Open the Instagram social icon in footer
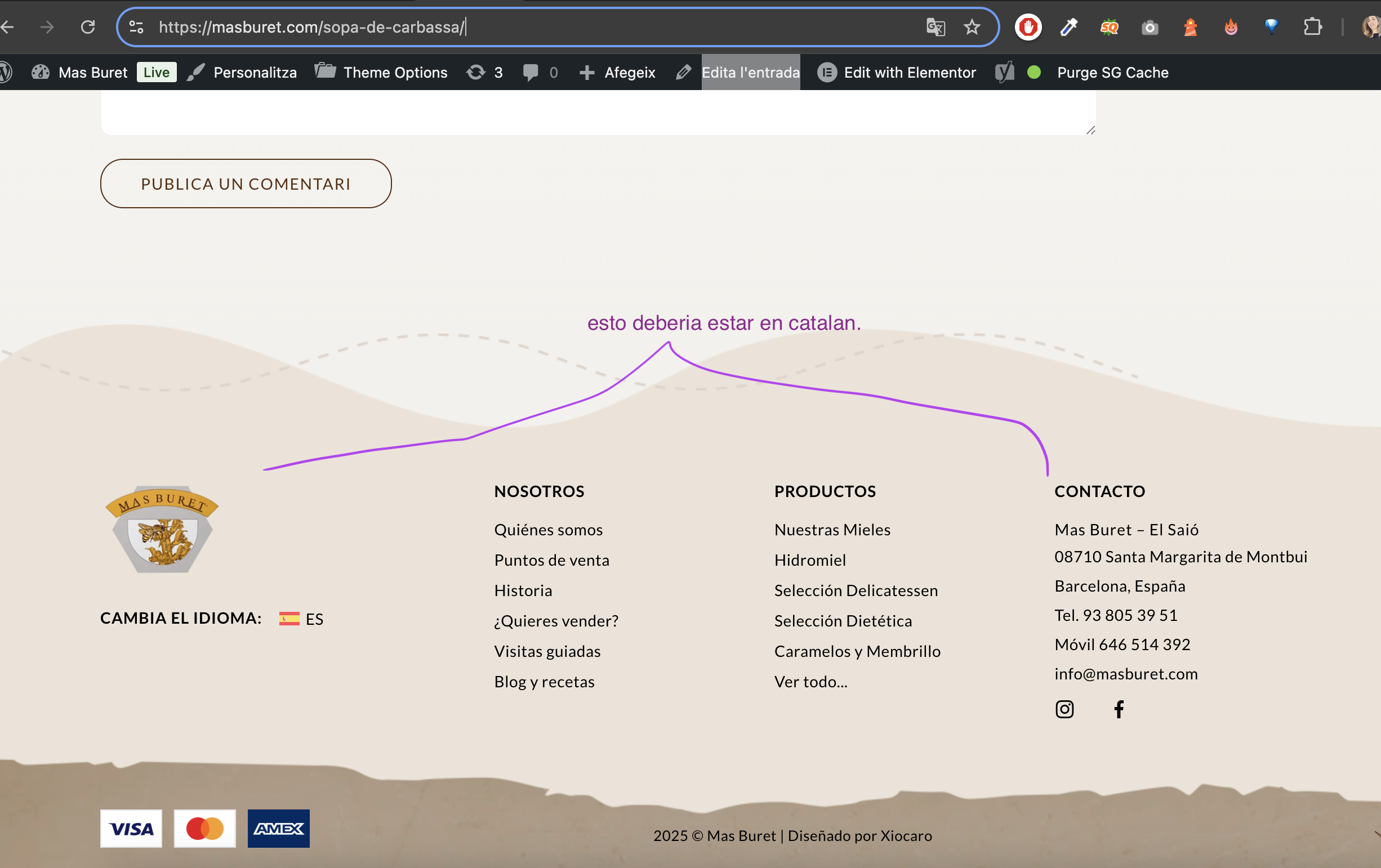The height and width of the screenshot is (868, 1381). pyautogui.click(x=1064, y=709)
